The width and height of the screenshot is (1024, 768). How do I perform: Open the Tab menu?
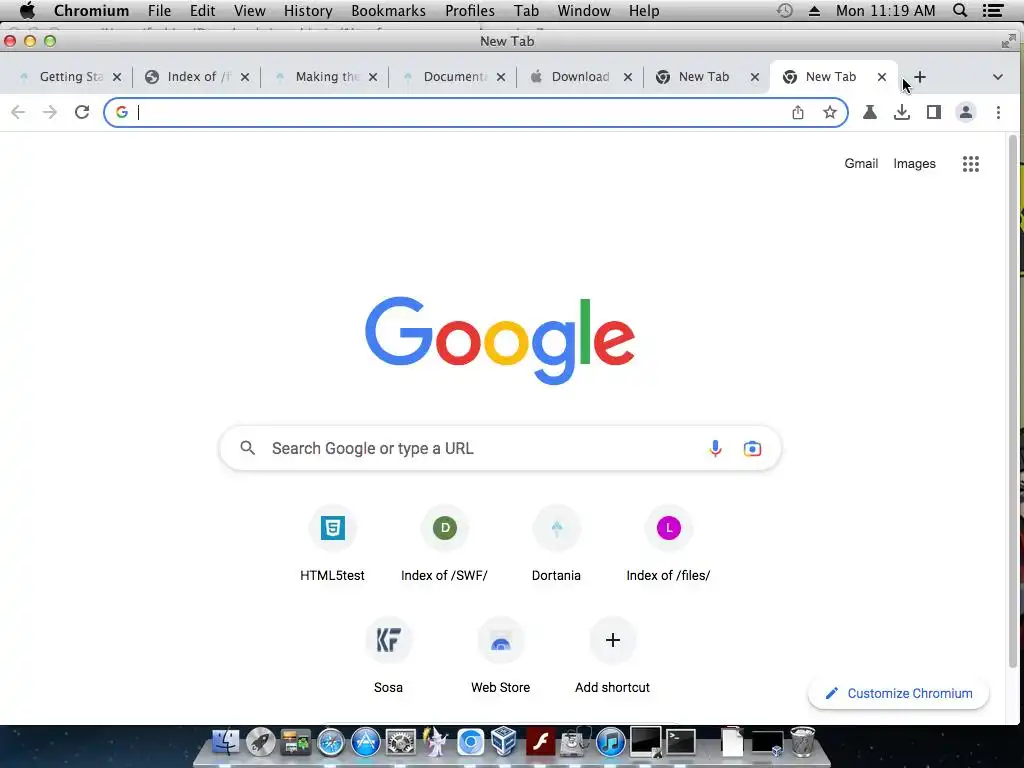[526, 11]
